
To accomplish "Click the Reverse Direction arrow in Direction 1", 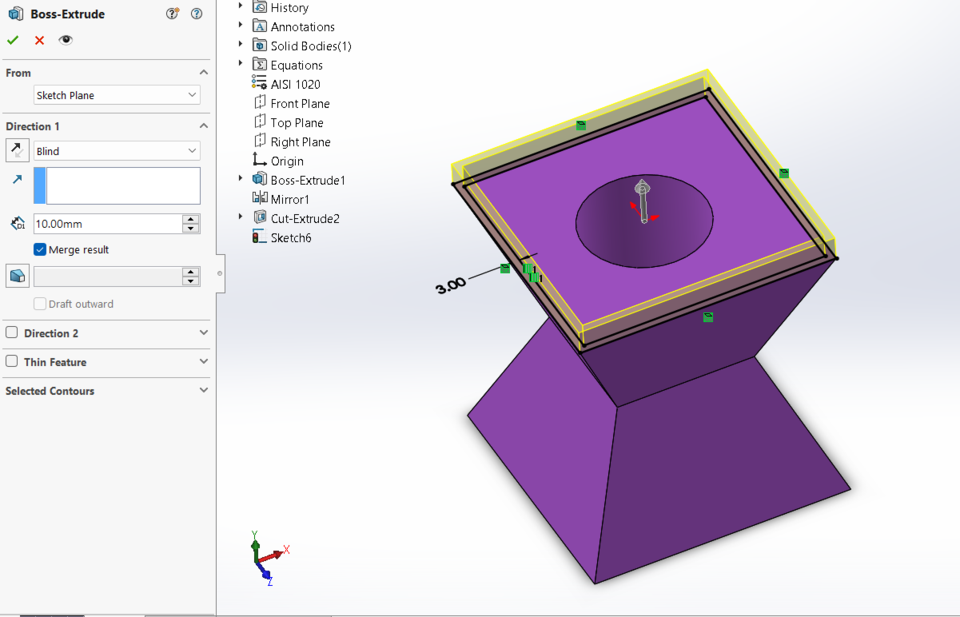I will (x=15, y=150).
